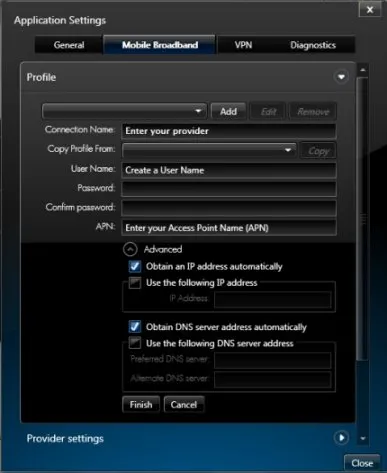Viewport: 387px width, 473px height.
Task: Collapse the Profile section arrow
Action: [341, 77]
